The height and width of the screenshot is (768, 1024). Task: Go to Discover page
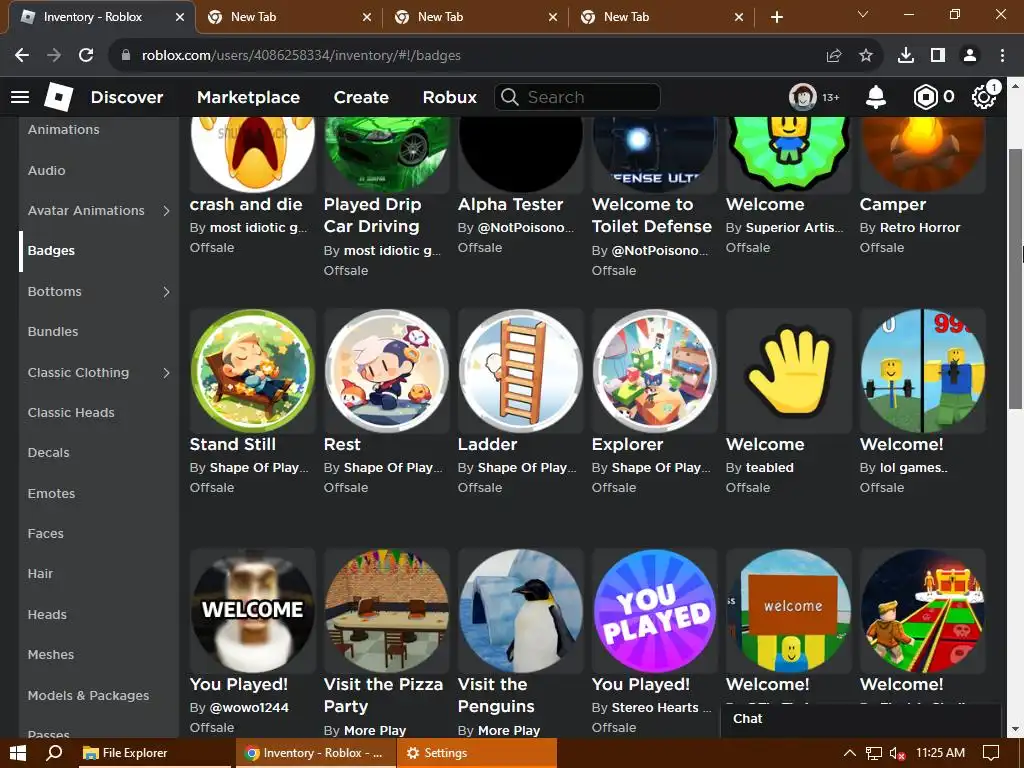(x=127, y=97)
